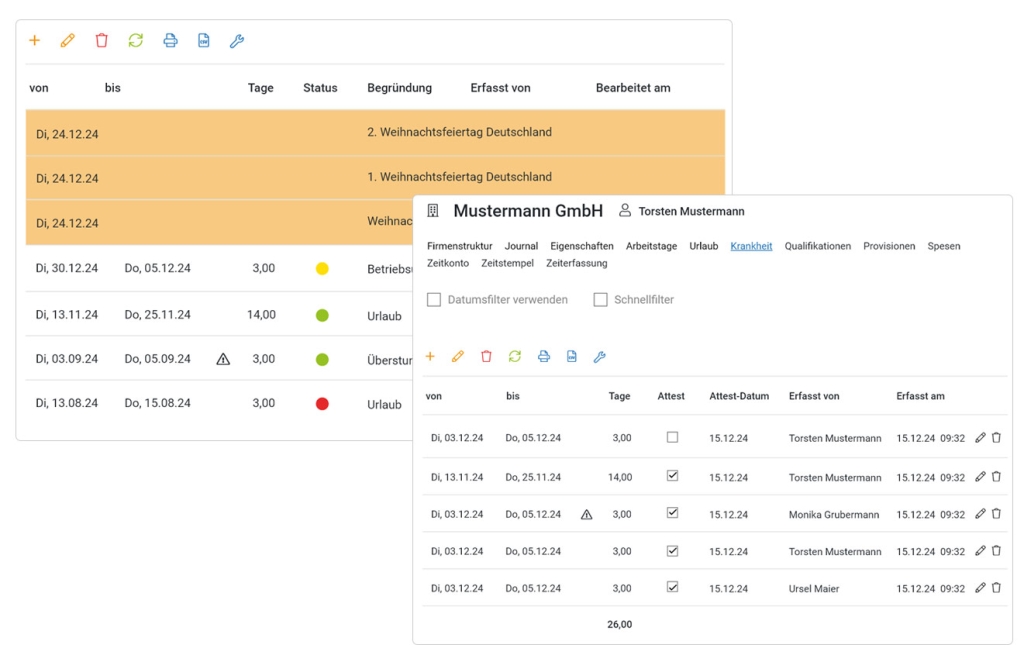The width and height of the screenshot is (1024, 662).
Task: Click the Monika Grubermann name cell
Action: click(x=833, y=514)
